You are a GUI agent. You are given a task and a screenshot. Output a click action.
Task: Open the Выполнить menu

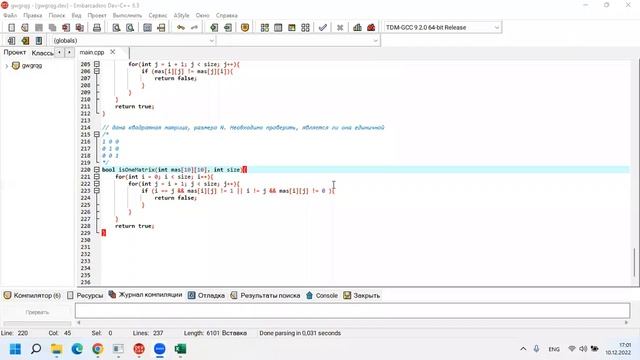coord(127,15)
